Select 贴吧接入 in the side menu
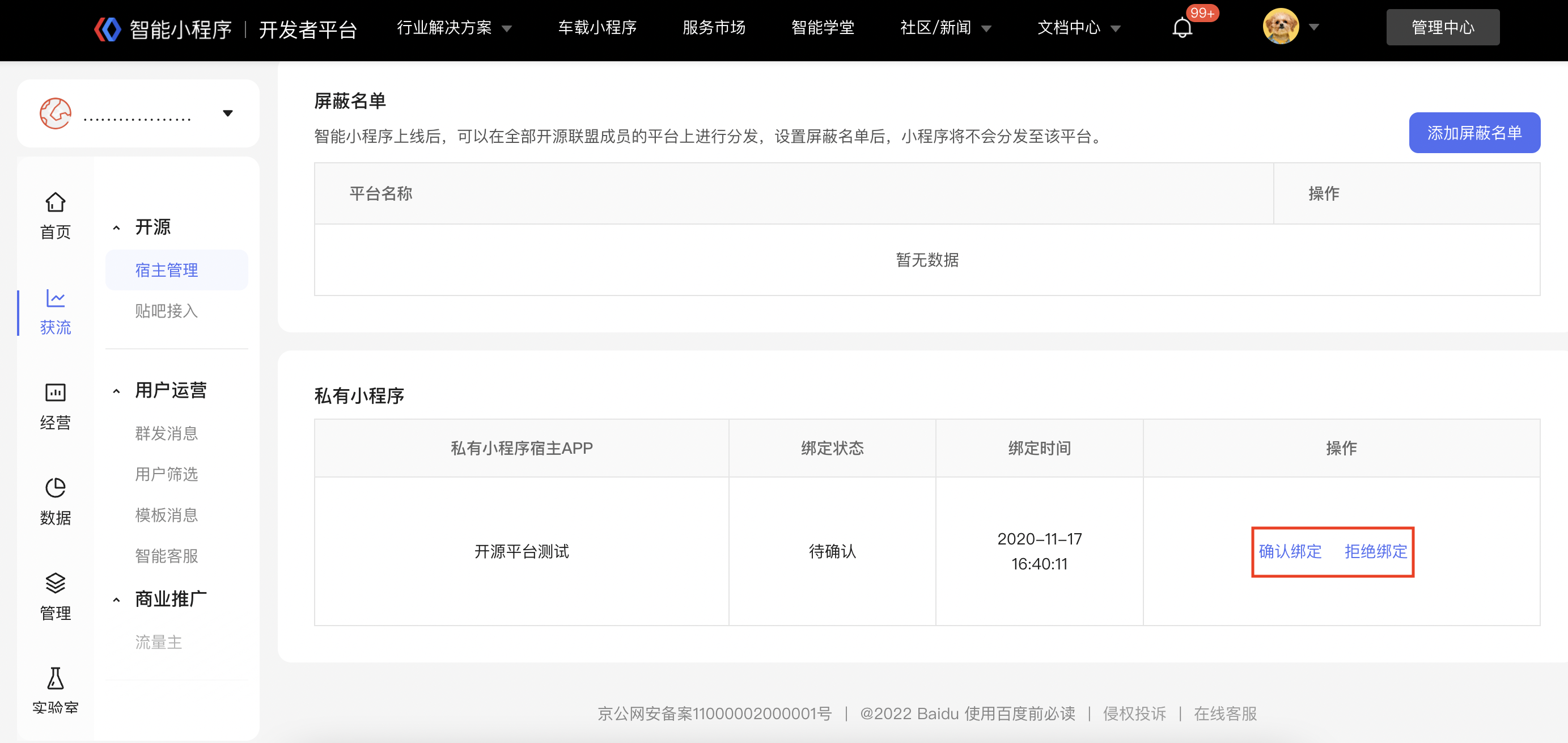 pos(166,311)
